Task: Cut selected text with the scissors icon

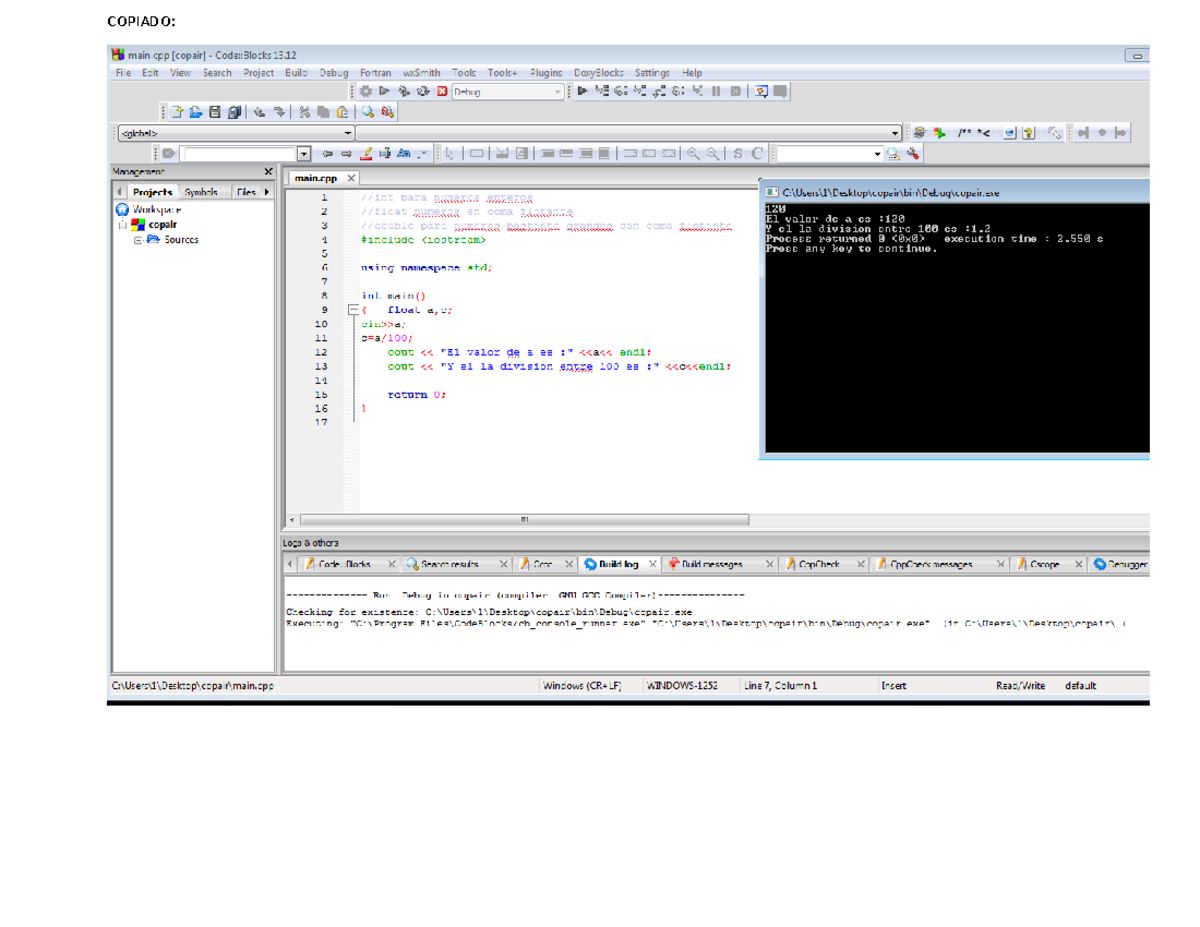Action: point(304,111)
